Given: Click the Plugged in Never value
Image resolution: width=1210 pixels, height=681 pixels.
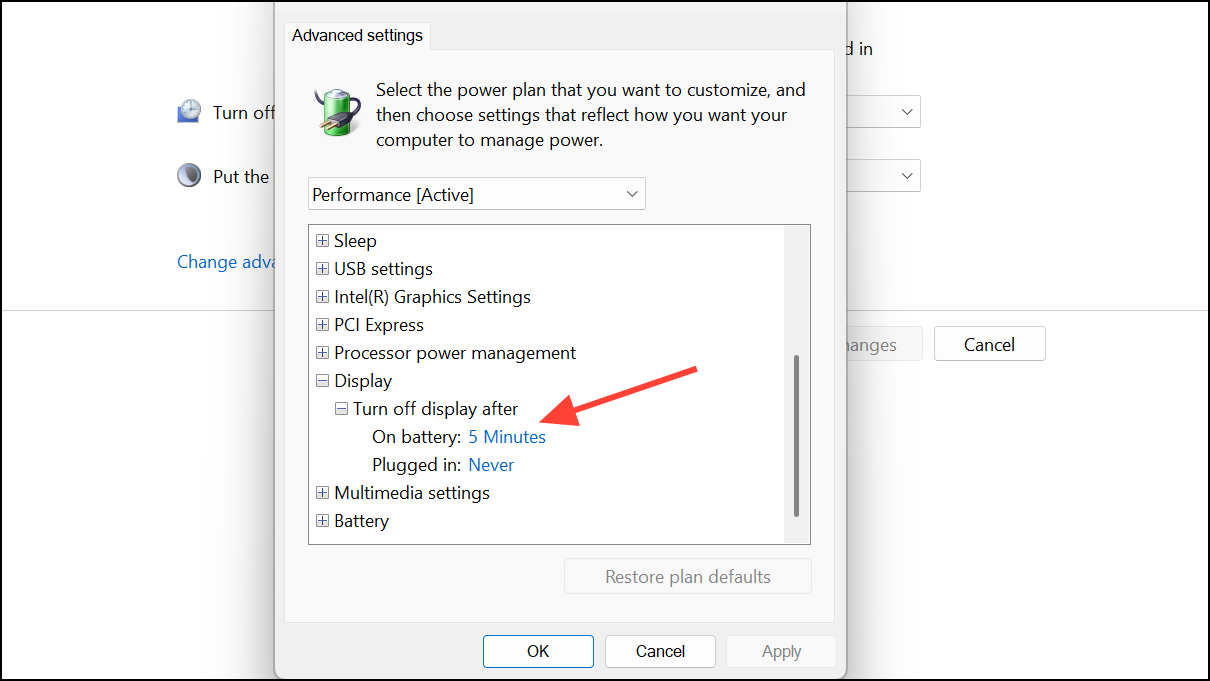Looking at the screenshot, I should pos(491,465).
